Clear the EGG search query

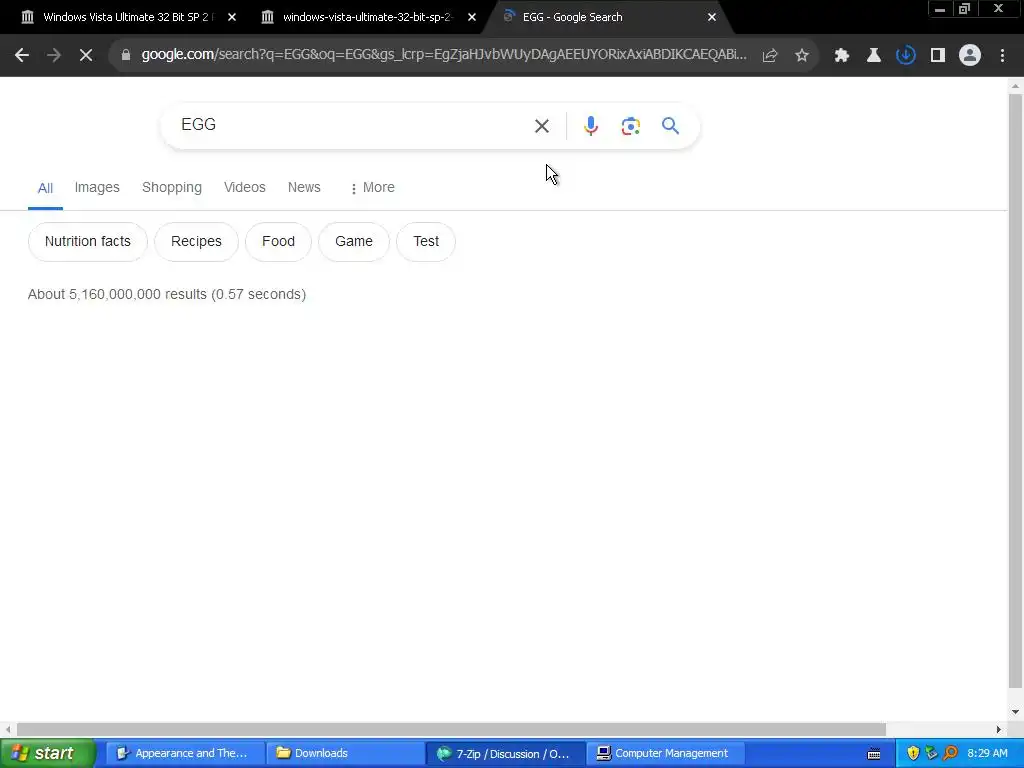pyautogui.click(x=541, y=125)
